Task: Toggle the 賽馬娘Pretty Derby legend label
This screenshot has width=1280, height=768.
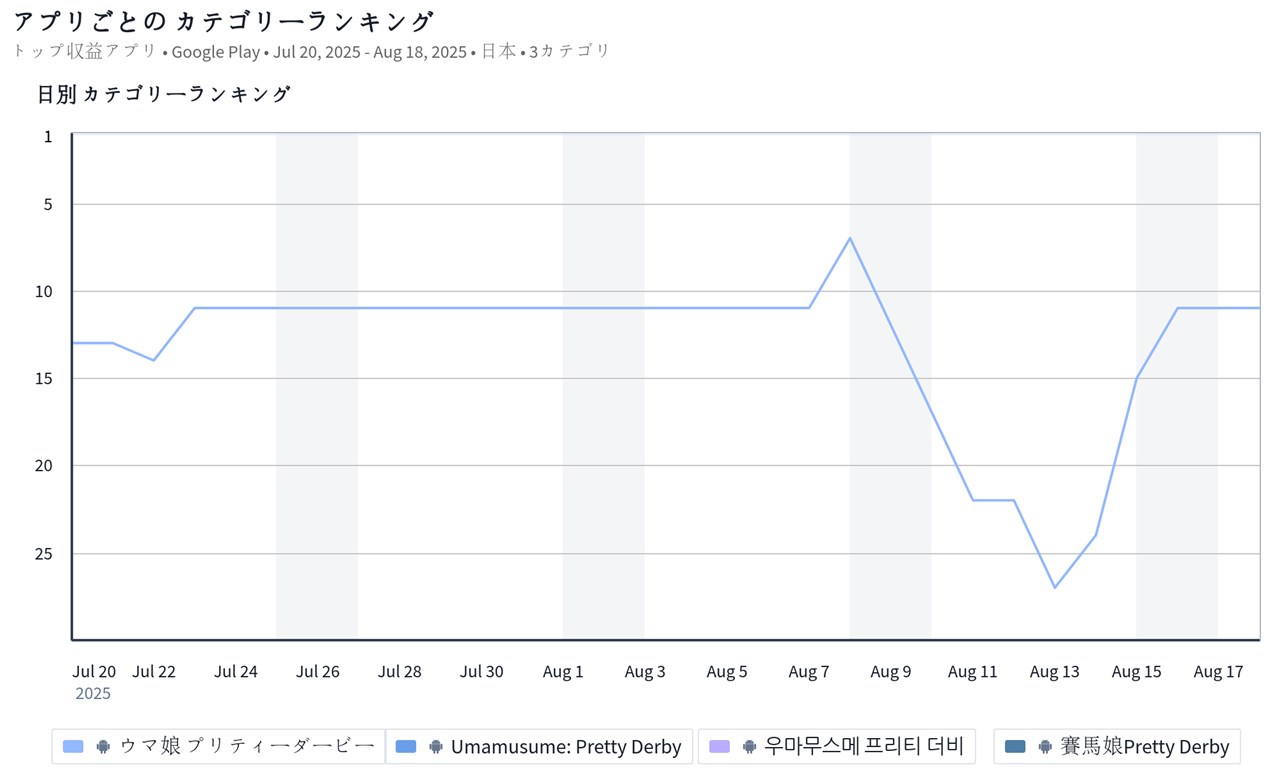Action: pos(1145,746)
